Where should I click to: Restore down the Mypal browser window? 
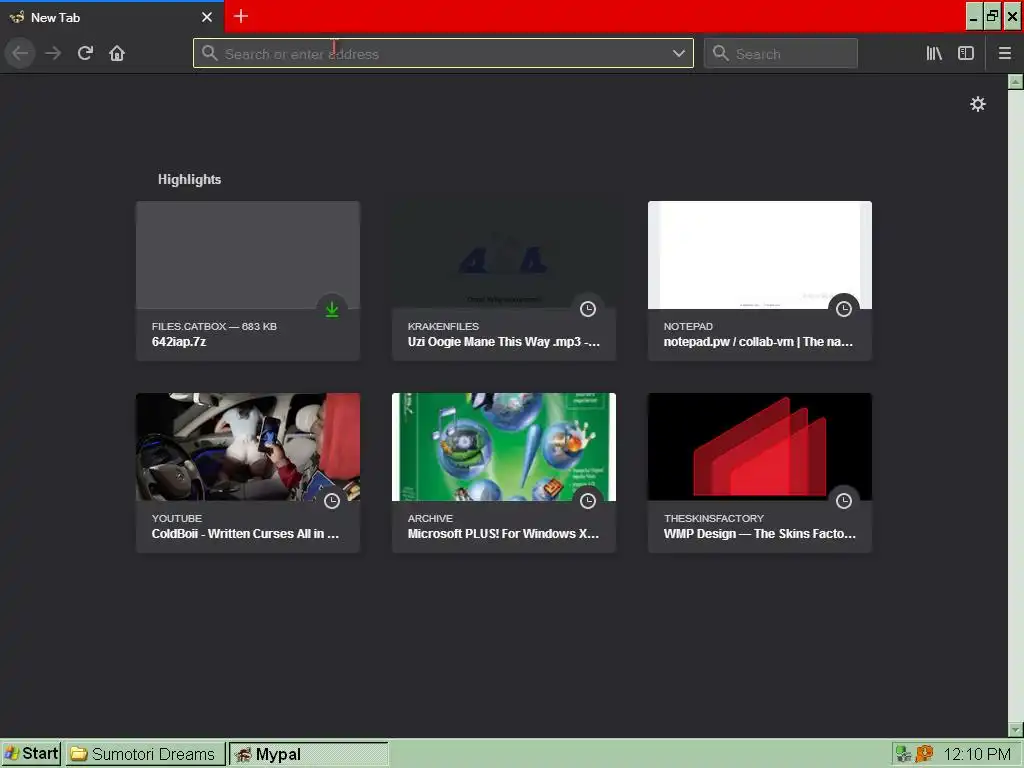click(x=993, y=17)
